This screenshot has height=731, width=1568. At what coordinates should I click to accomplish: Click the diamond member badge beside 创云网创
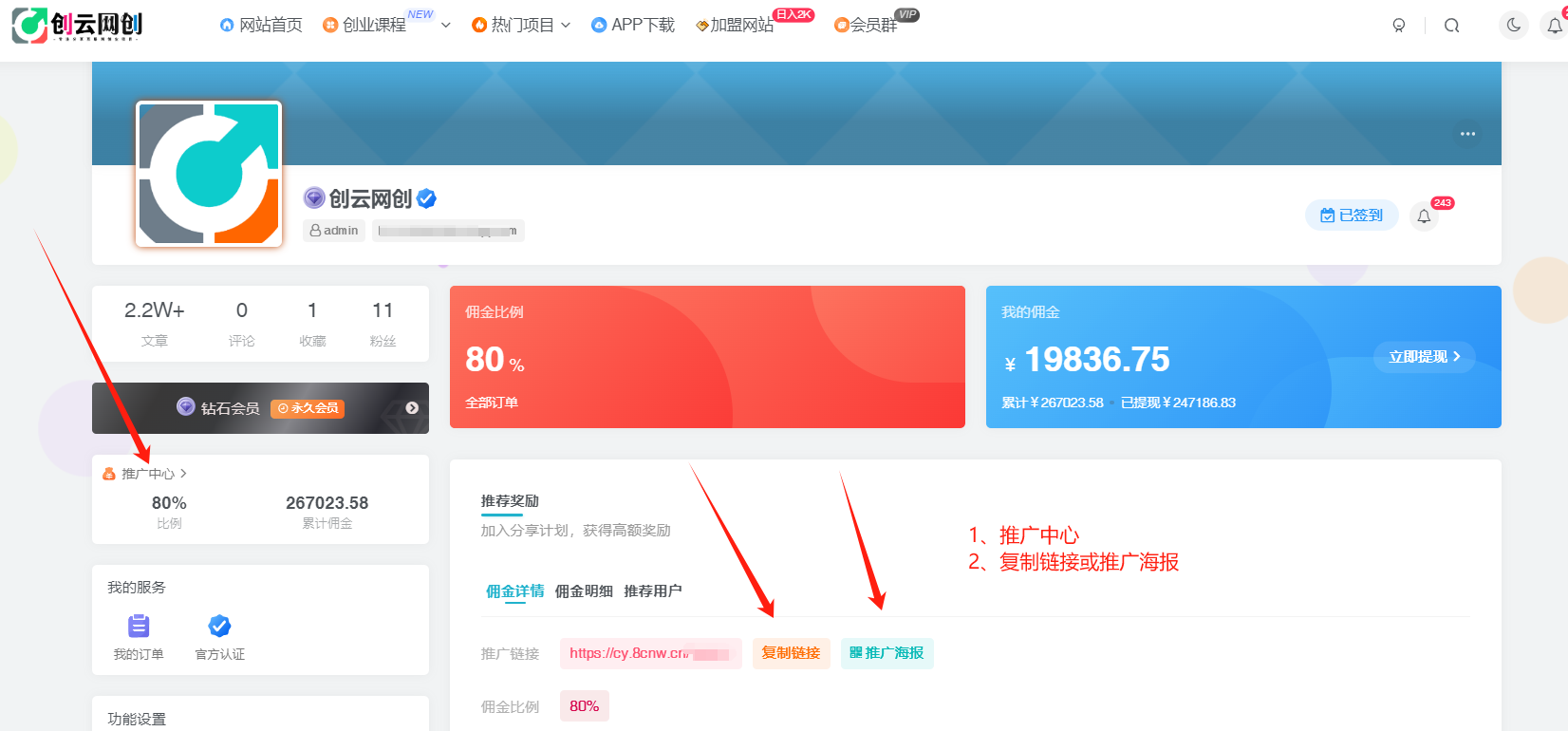pyautogui.click(x=314, y=197)
